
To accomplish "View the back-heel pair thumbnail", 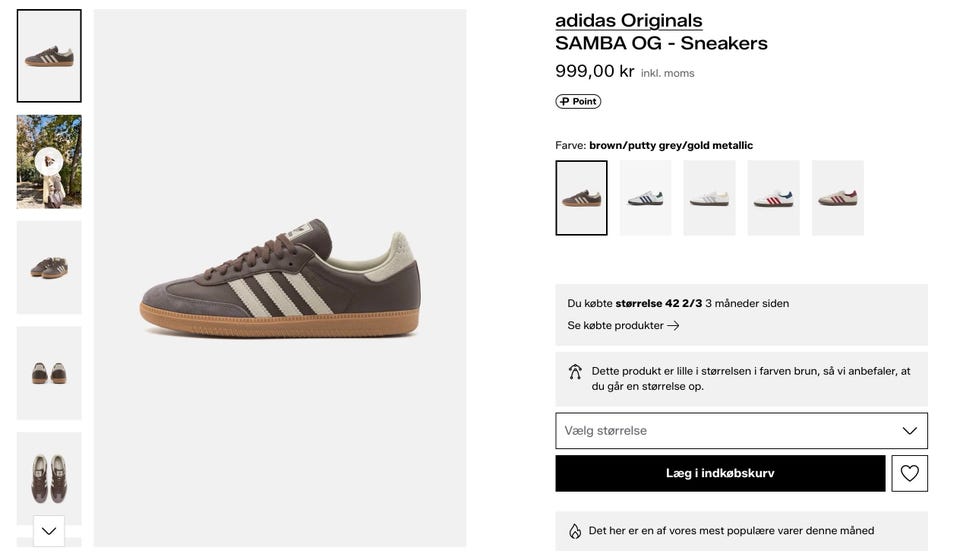I will [x=49, y=373].
